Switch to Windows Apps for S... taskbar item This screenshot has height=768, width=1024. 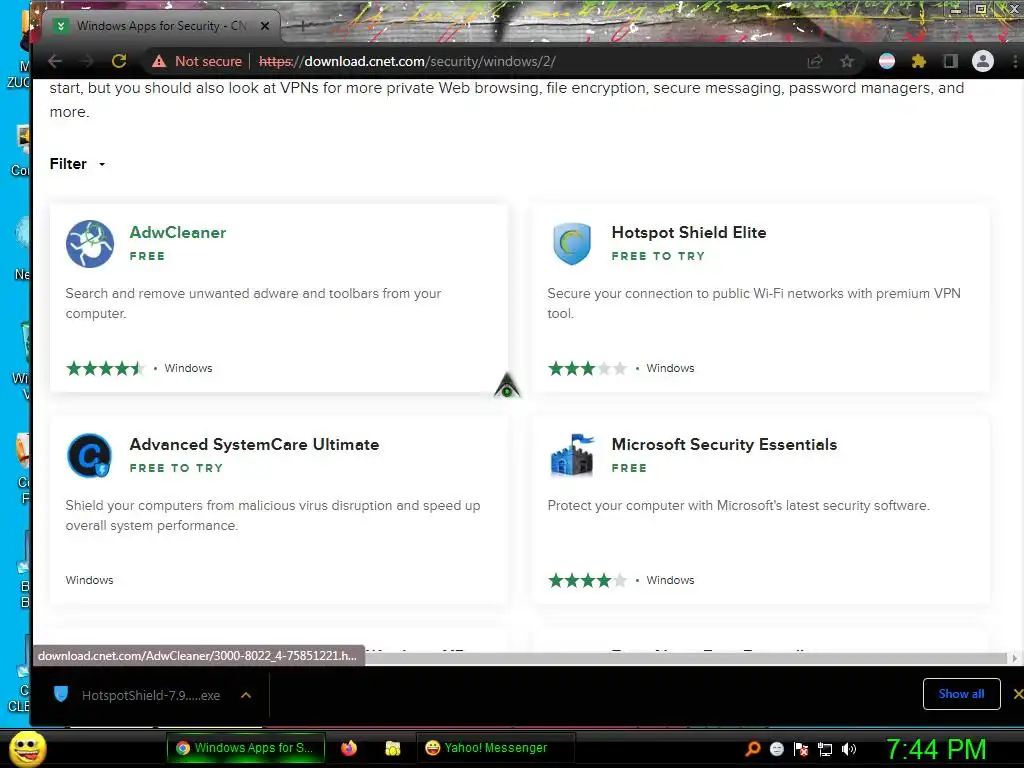(246, 748)
